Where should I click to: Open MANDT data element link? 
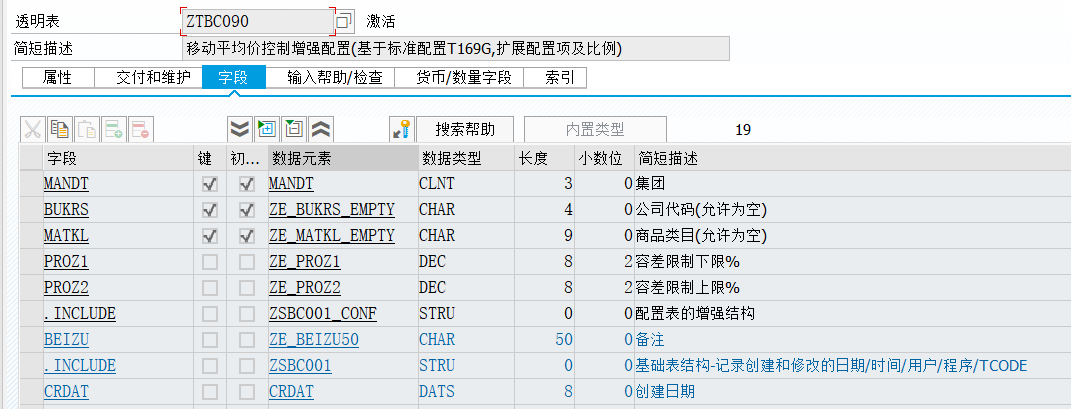coord(291,184)
